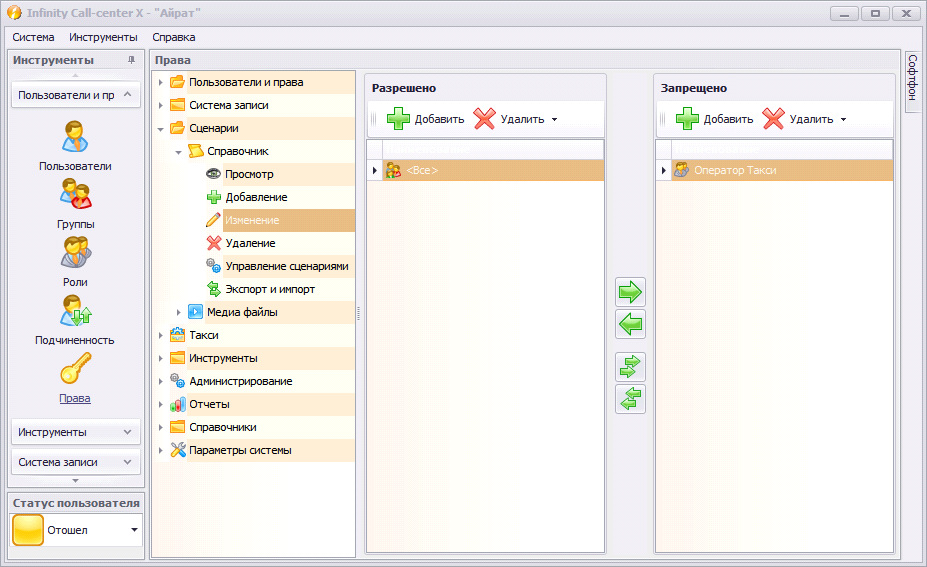Open the Удалить dropdown arrow under Запрещено
Image resolution: width=927 pixels, height=567 pixels.
(x=844, y=119)
